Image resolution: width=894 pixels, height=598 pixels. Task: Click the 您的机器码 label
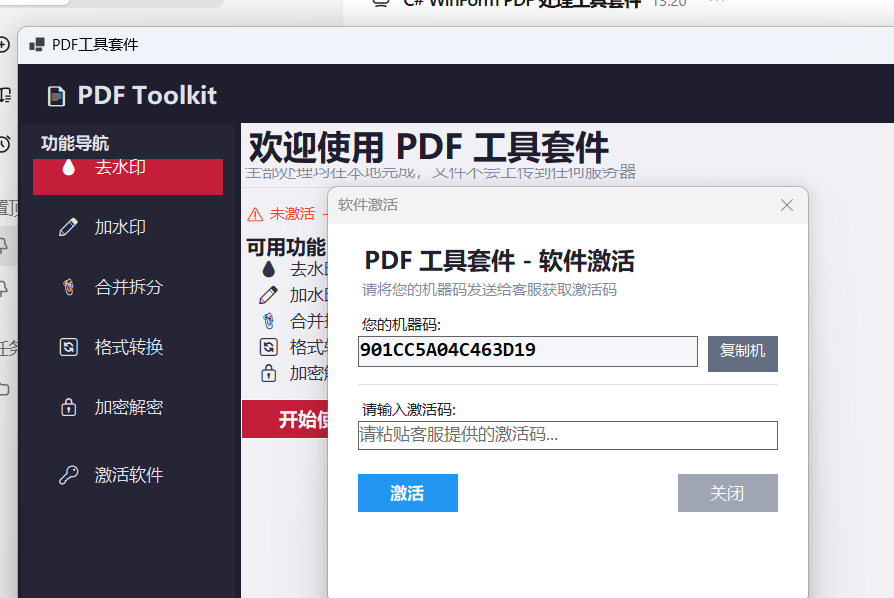pos(401,324)
